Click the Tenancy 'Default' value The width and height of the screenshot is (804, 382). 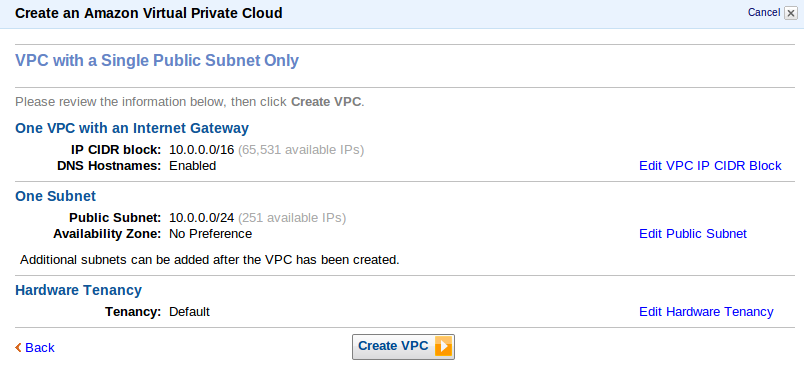coord(190,312)
